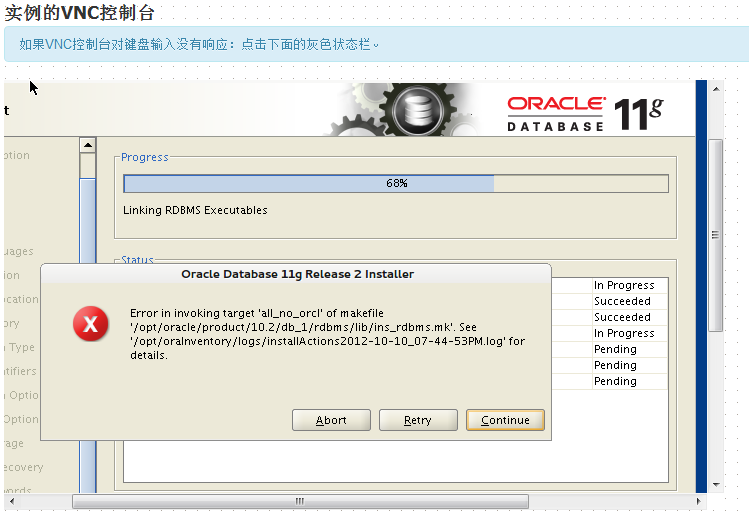
Task: Click the right scrollbar up arrow
Action: (x=716, y=89)
